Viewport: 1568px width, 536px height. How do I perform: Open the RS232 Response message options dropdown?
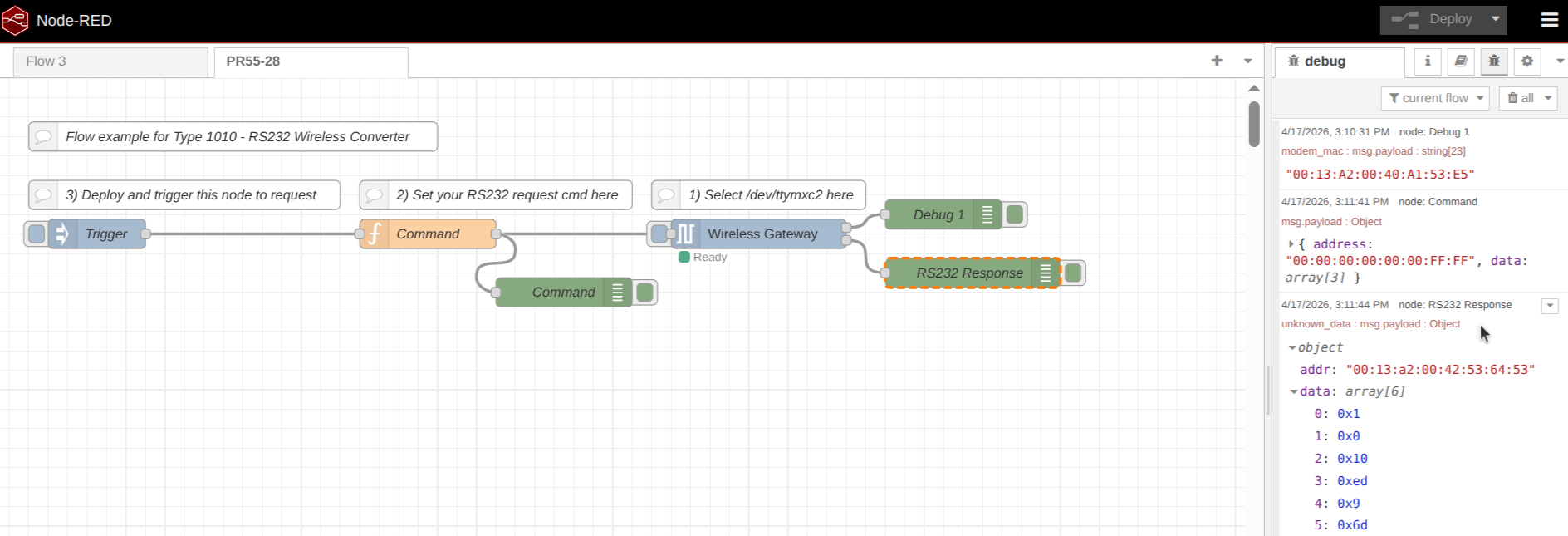point(1550,306)
